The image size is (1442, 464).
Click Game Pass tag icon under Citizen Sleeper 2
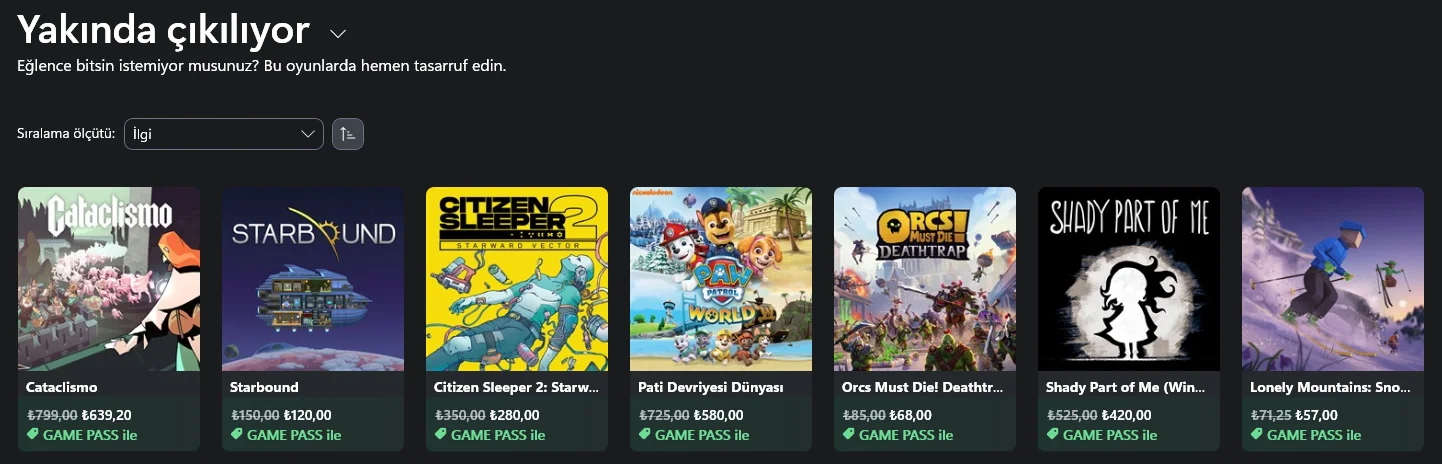point(441,435)
